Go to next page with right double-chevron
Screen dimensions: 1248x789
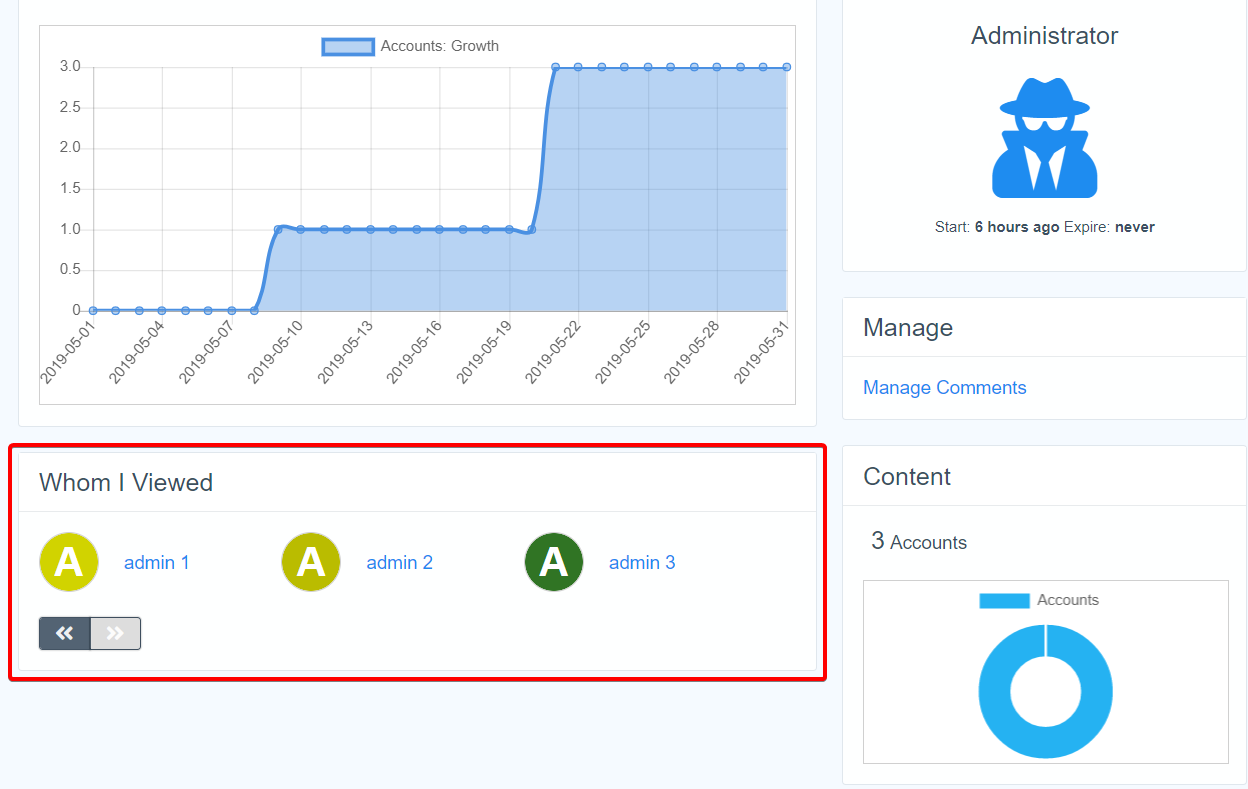(x=115, y=633)
